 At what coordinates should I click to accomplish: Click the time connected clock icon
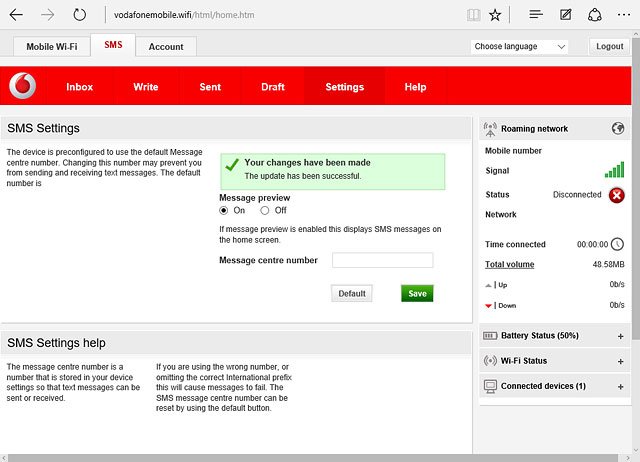point(617,244)
